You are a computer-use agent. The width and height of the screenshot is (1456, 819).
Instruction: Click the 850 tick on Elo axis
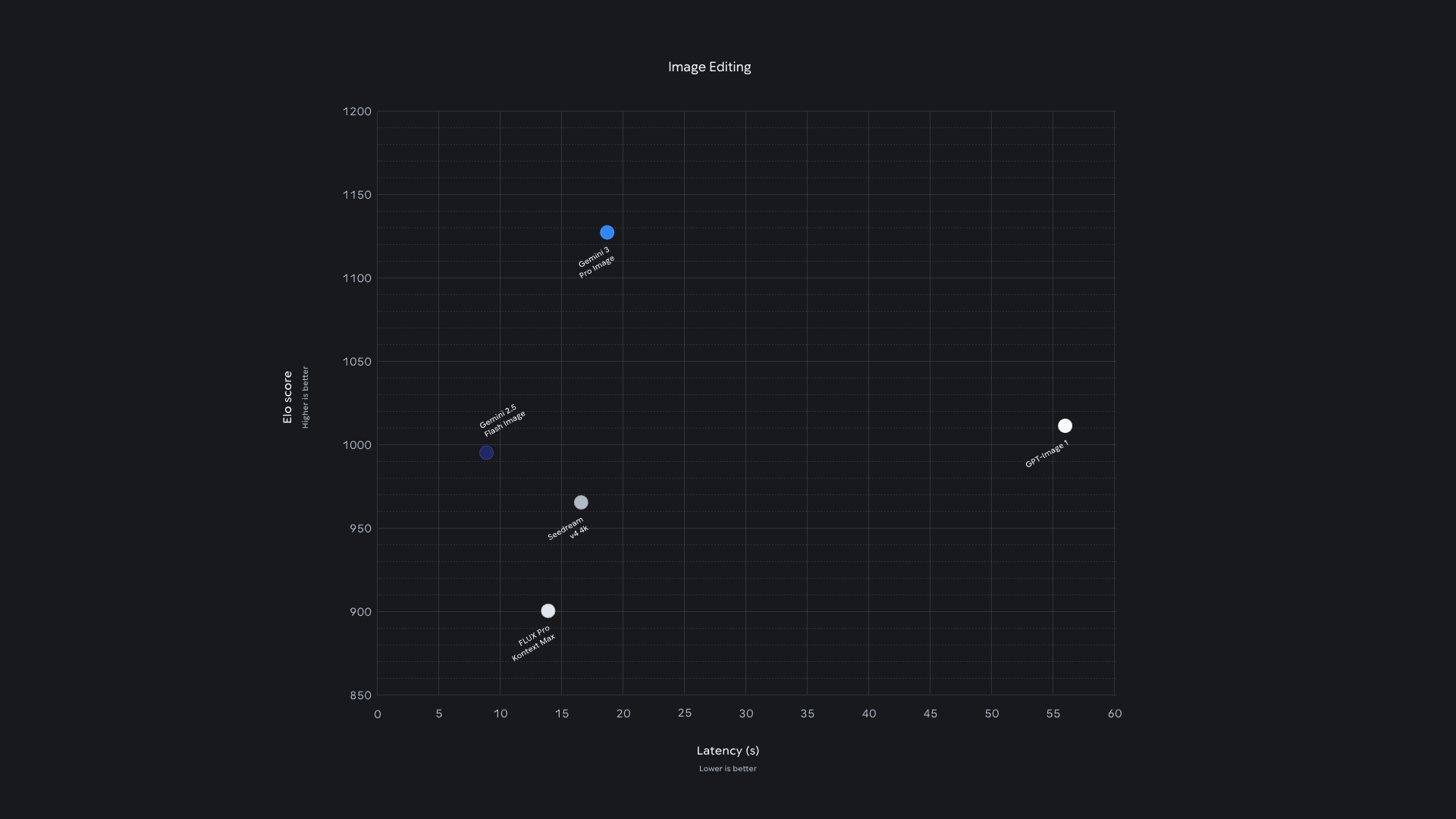coord(361,695)
